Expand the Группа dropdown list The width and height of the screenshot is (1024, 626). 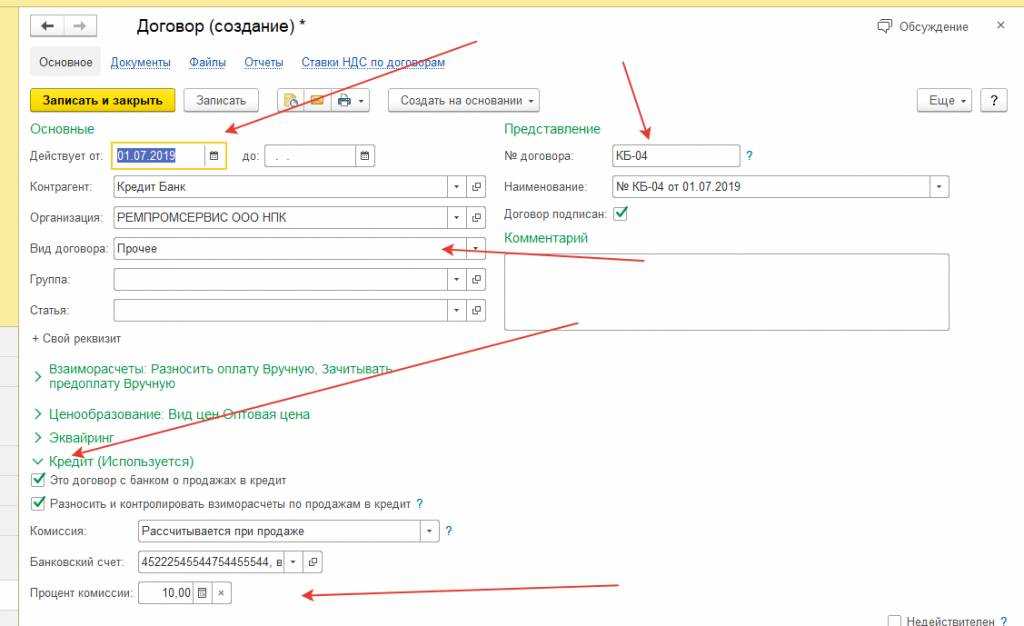click(456, 279)
